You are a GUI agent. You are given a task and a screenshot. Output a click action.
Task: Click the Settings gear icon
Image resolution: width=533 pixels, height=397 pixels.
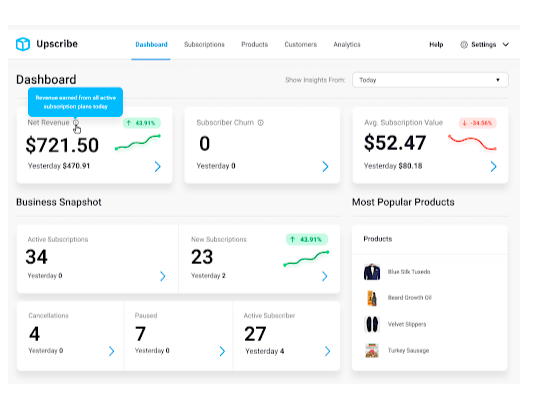click(x=464, y=45)
